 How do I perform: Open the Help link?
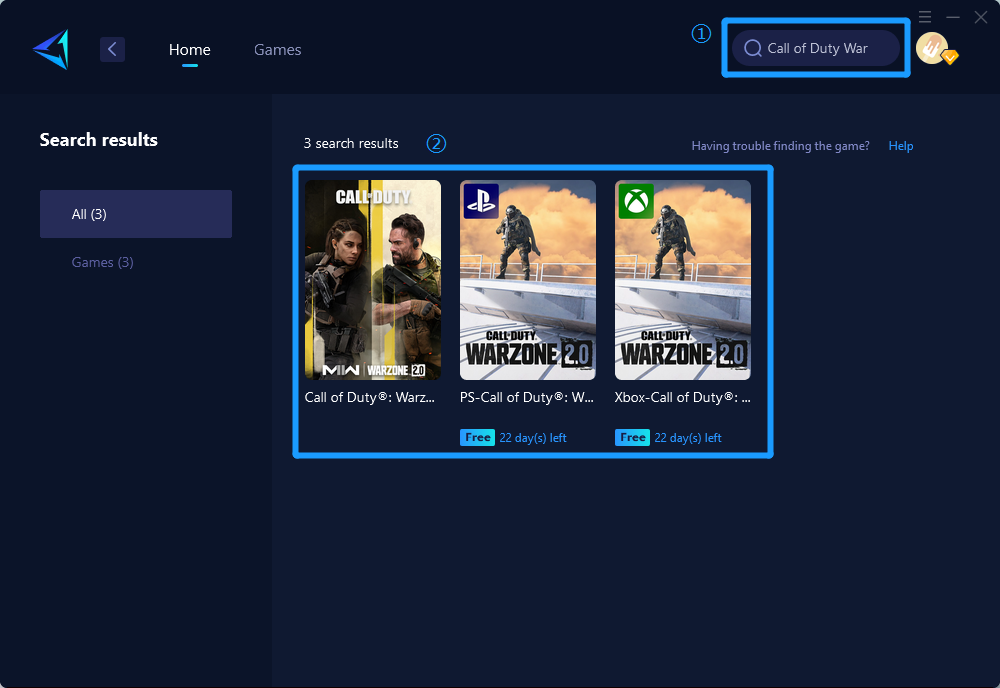pyautogui.click(x=901, y=145)
